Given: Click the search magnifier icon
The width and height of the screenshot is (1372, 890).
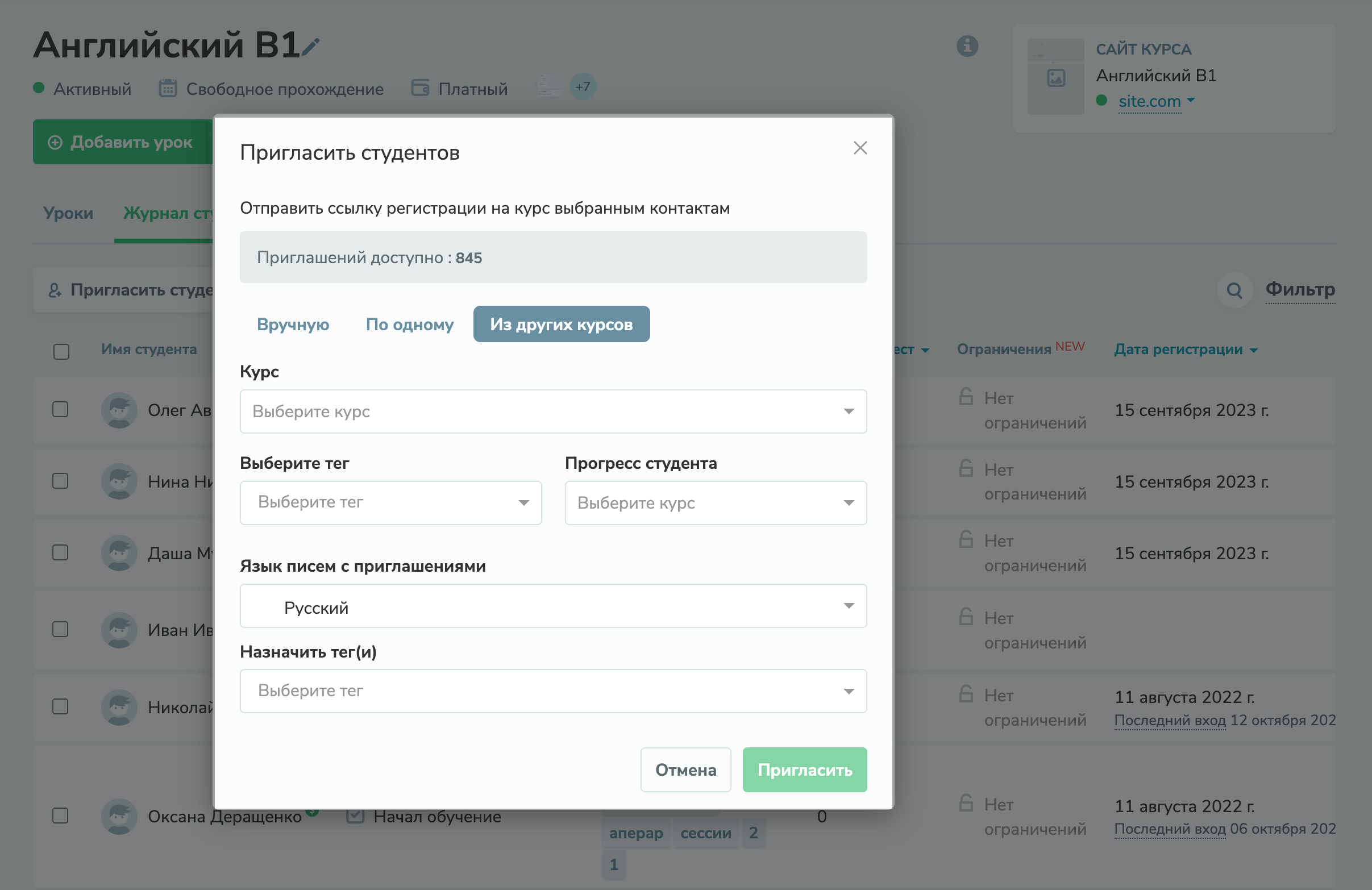Looking at the screenshot, I should point(1234,290).
